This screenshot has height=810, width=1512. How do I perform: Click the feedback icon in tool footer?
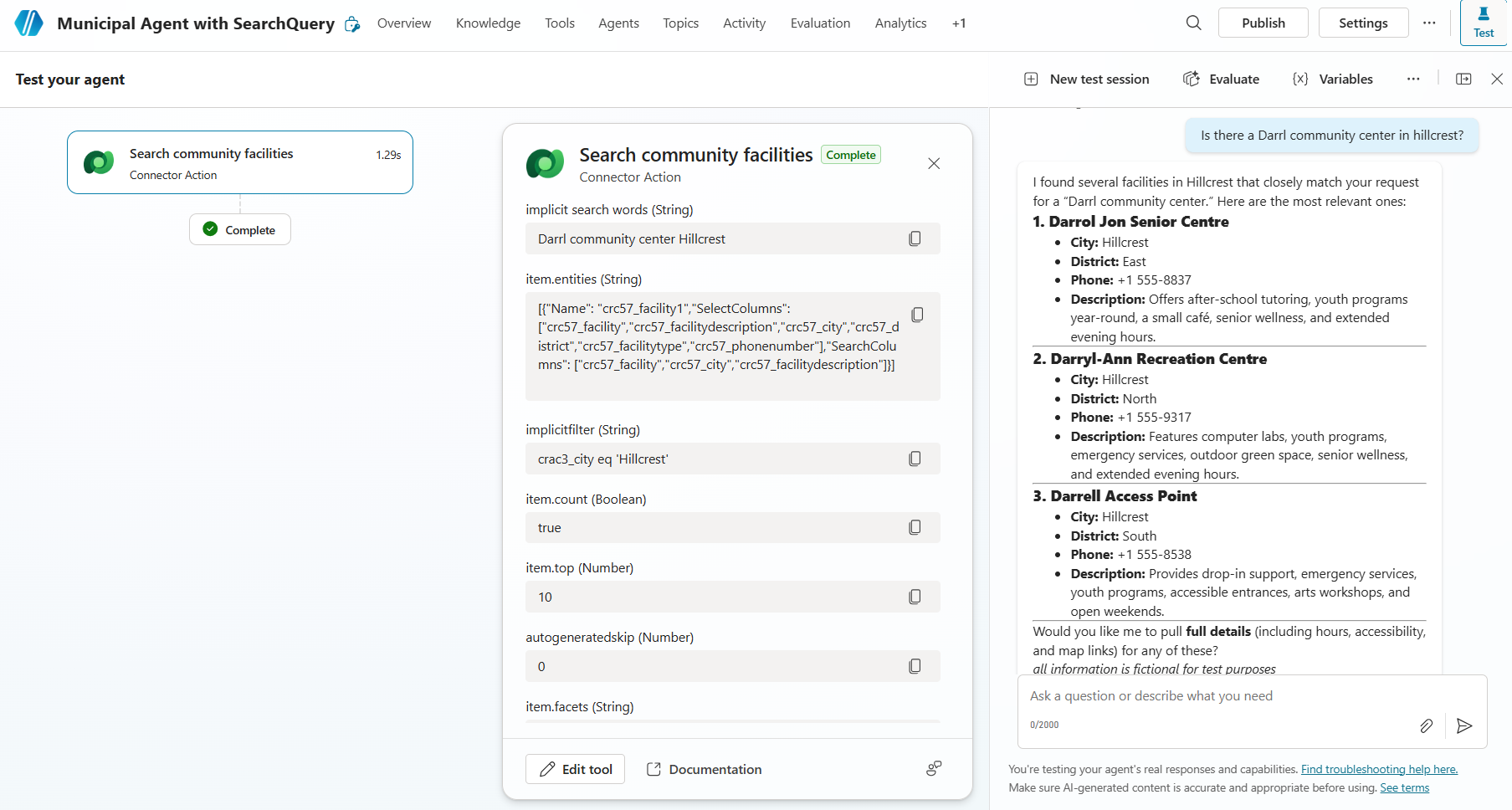(x=934, y=768)
